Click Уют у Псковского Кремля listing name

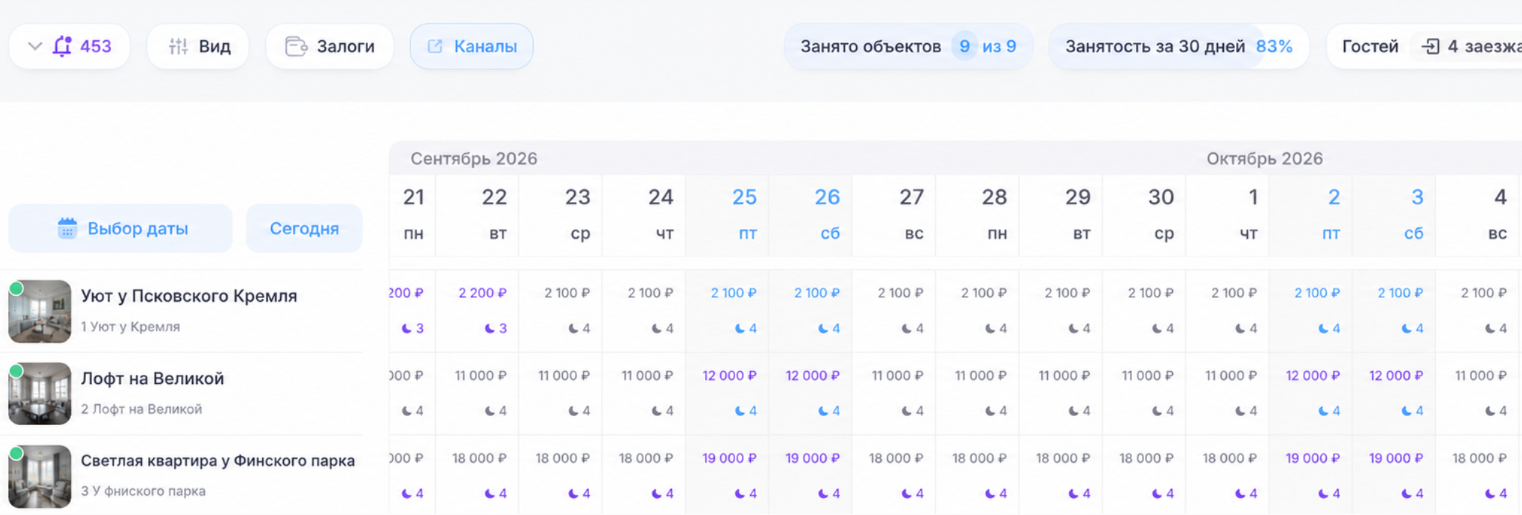pyautogui.click(x=189, y=296)
